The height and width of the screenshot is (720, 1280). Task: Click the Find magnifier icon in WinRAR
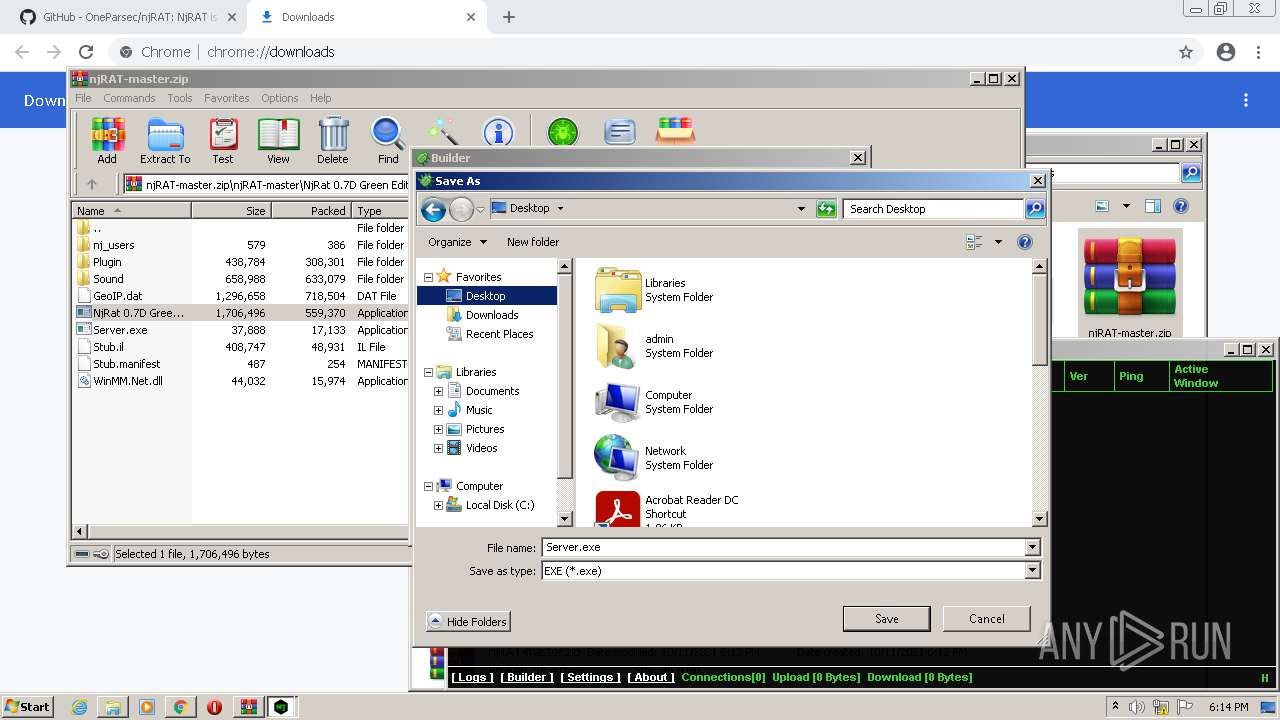[x=388, y=140]
